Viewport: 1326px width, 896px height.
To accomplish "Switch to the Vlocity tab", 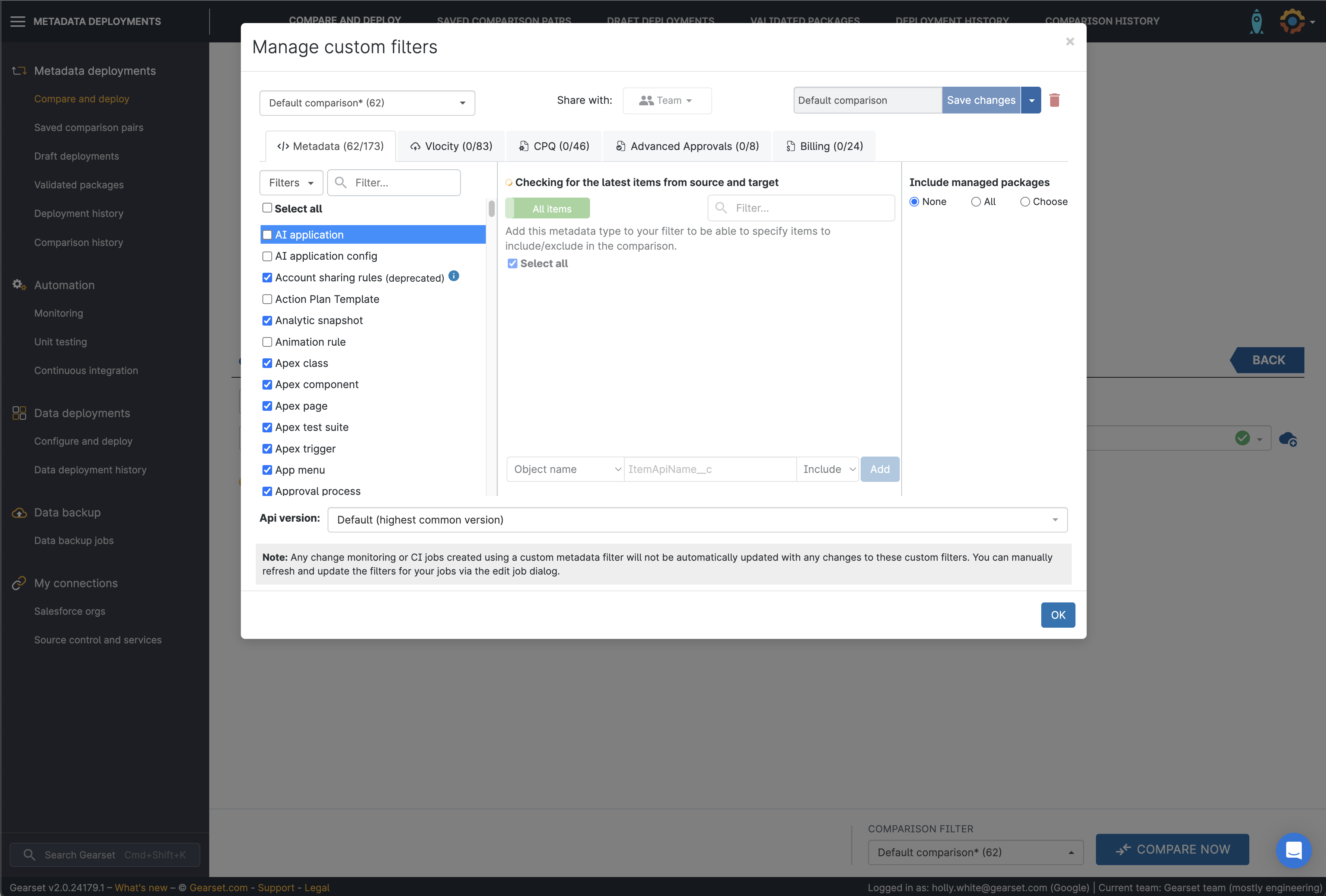I will click(x=451, y=147).
